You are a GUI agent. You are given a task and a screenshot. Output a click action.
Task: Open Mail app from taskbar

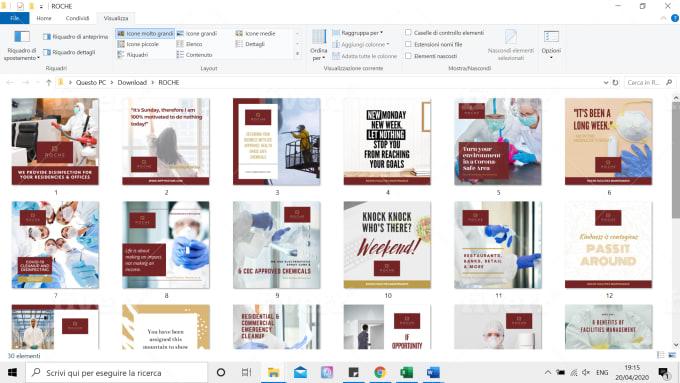pos(300,373)
